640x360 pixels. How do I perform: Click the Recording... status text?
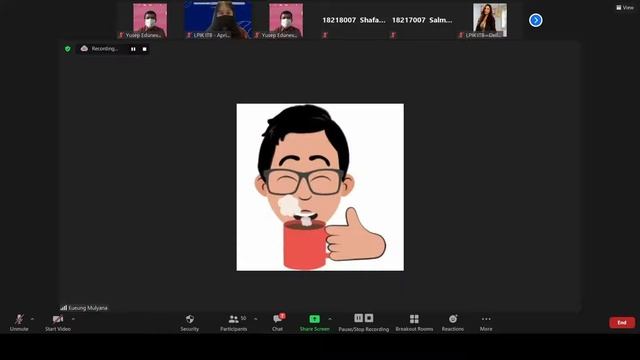click(x=104, y=49)
